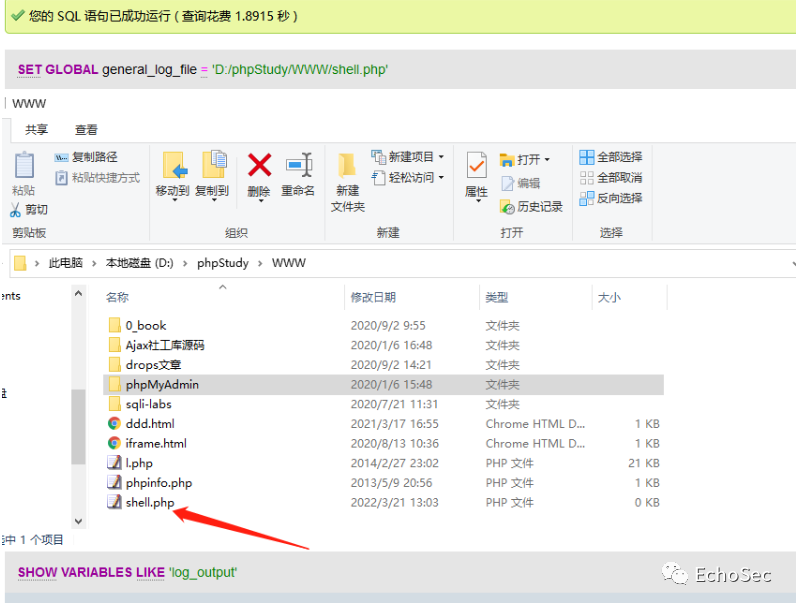Open the Properties dropdown arrow
797x607 pixels.
tap(478, 201)
